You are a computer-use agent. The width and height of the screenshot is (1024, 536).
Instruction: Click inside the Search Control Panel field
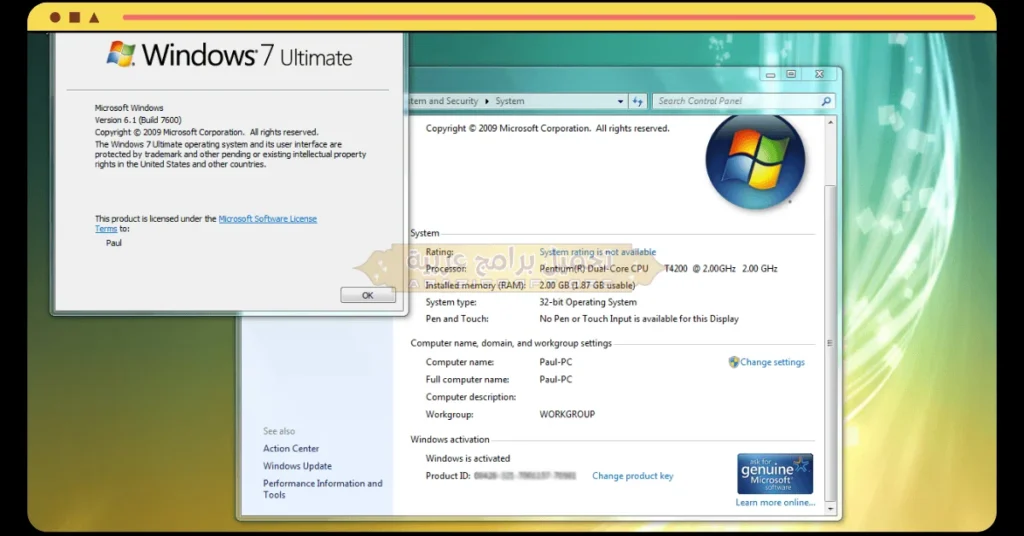[735, 101]
